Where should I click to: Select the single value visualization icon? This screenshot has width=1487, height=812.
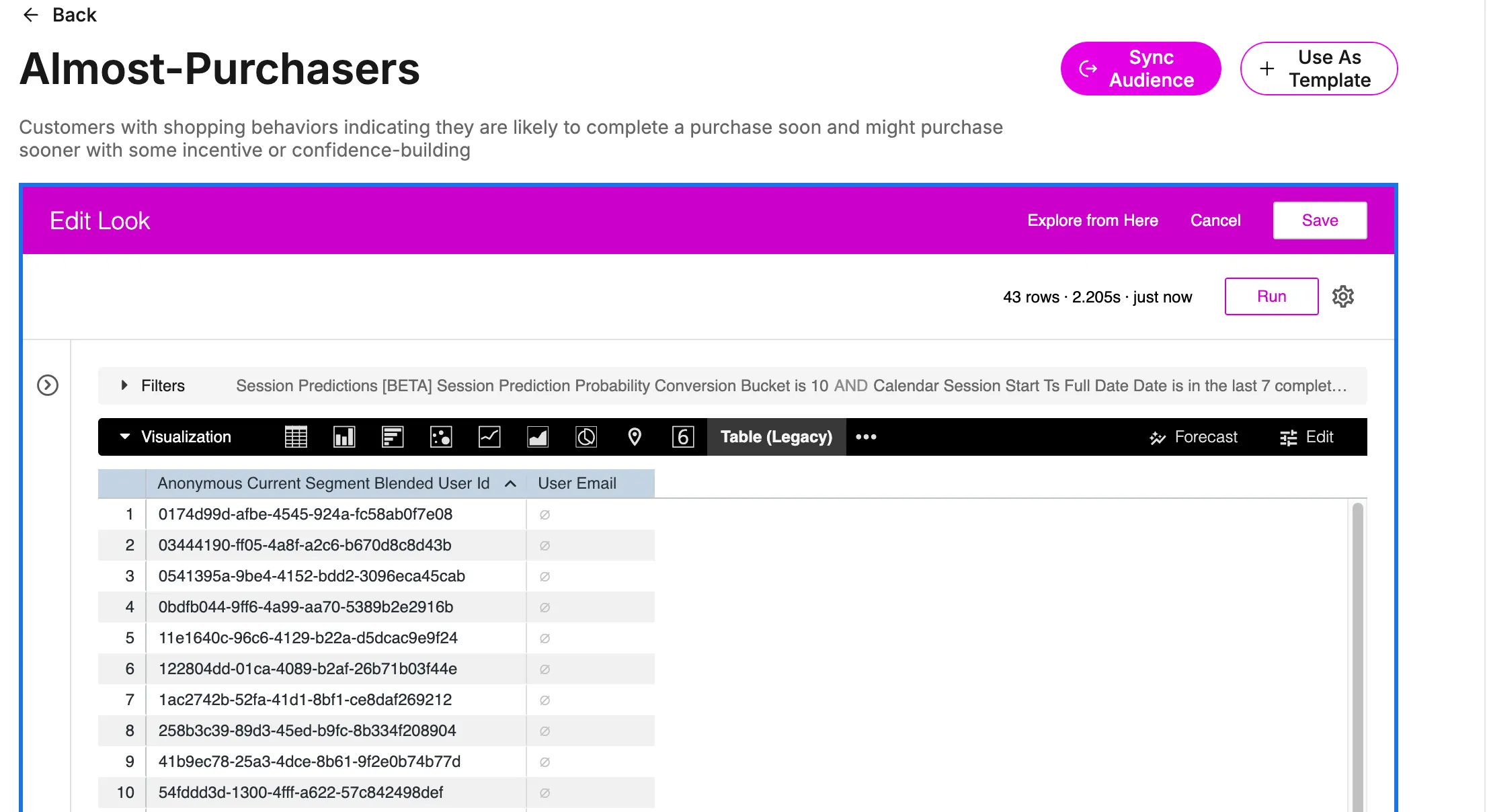pos(683,437)
